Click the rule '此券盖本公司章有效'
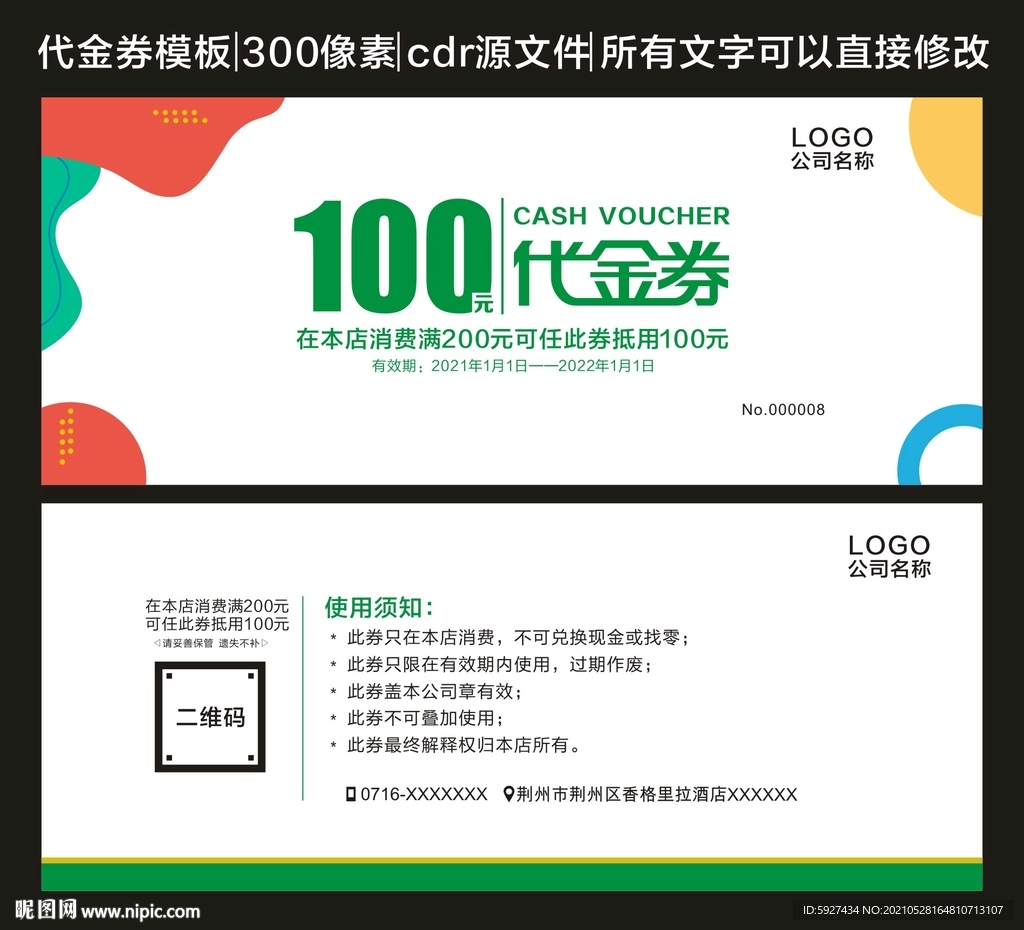The width and height of the screenshot is (1024, 930). click(x=430, y=692)
